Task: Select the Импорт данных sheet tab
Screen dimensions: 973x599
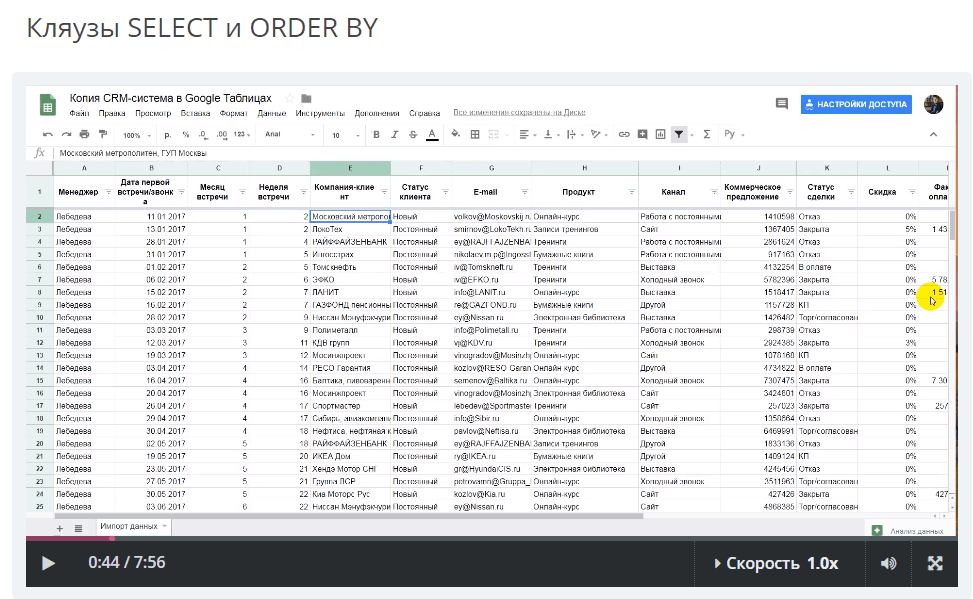Action: (133, 526)
